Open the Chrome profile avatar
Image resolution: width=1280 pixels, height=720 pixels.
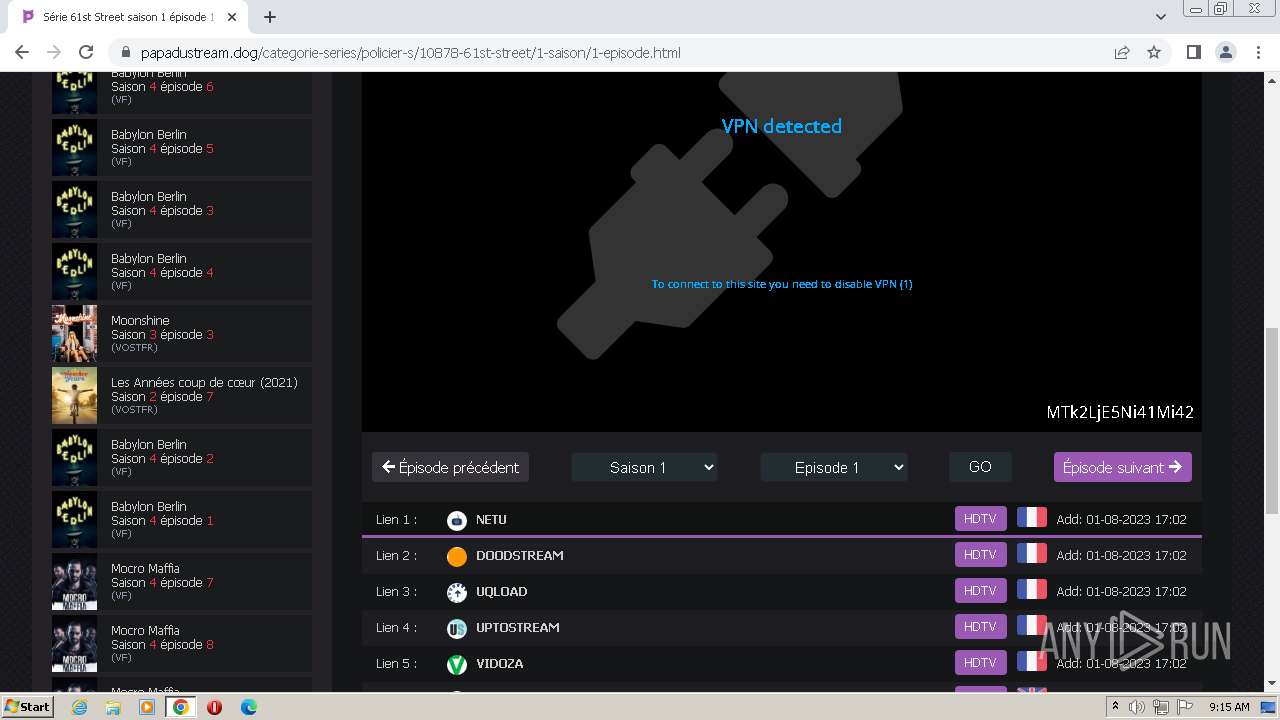coord(1225,52)
